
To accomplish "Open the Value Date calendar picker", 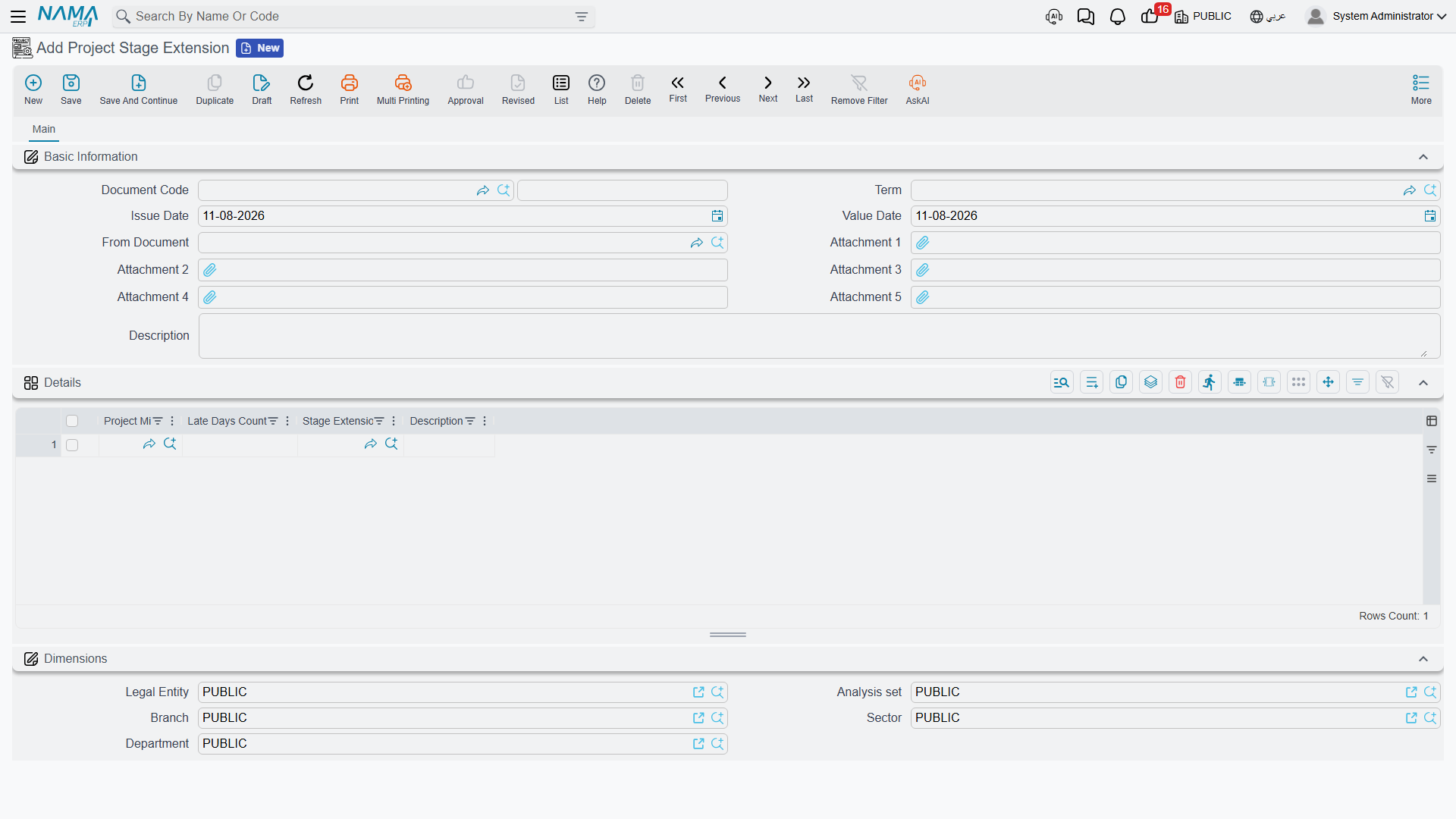I will click(x=1430, y=216).
